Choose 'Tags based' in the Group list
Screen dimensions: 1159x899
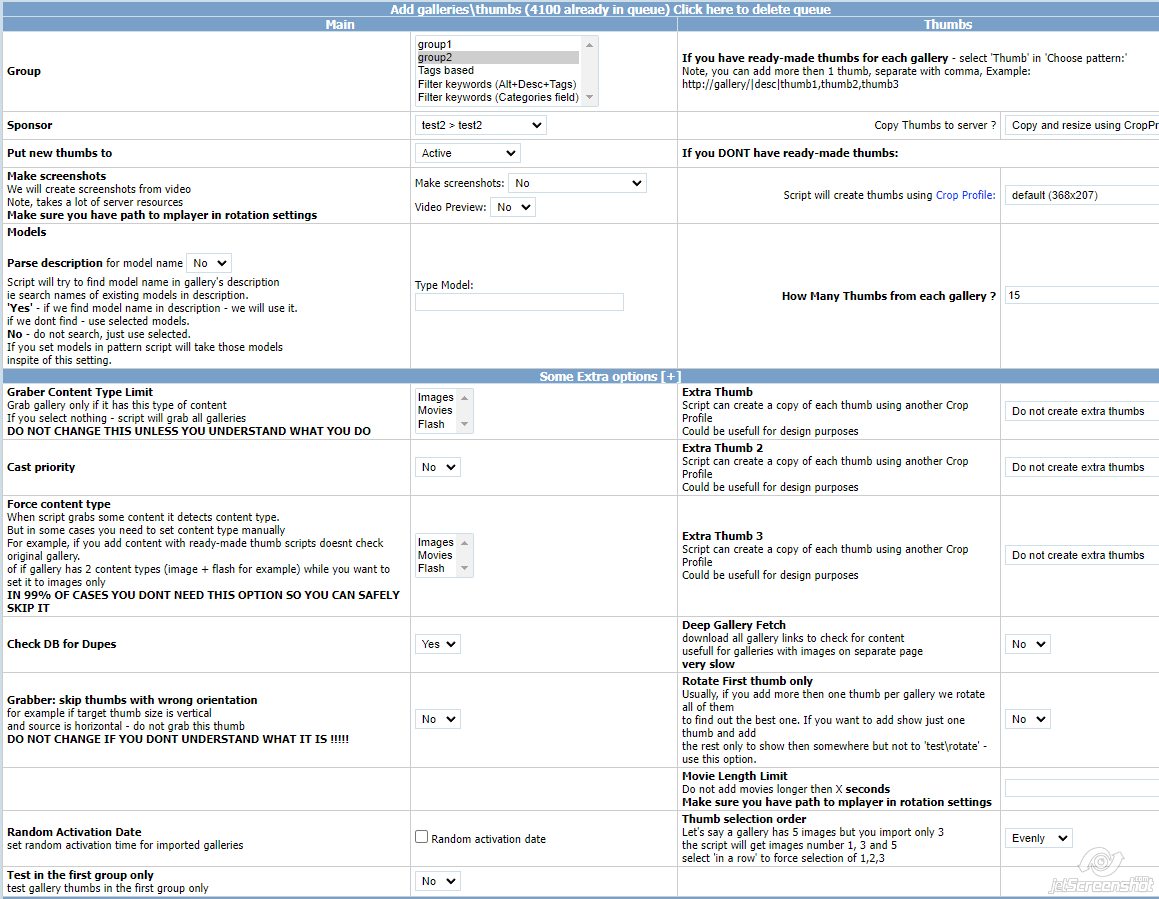(x=497, y=71)
